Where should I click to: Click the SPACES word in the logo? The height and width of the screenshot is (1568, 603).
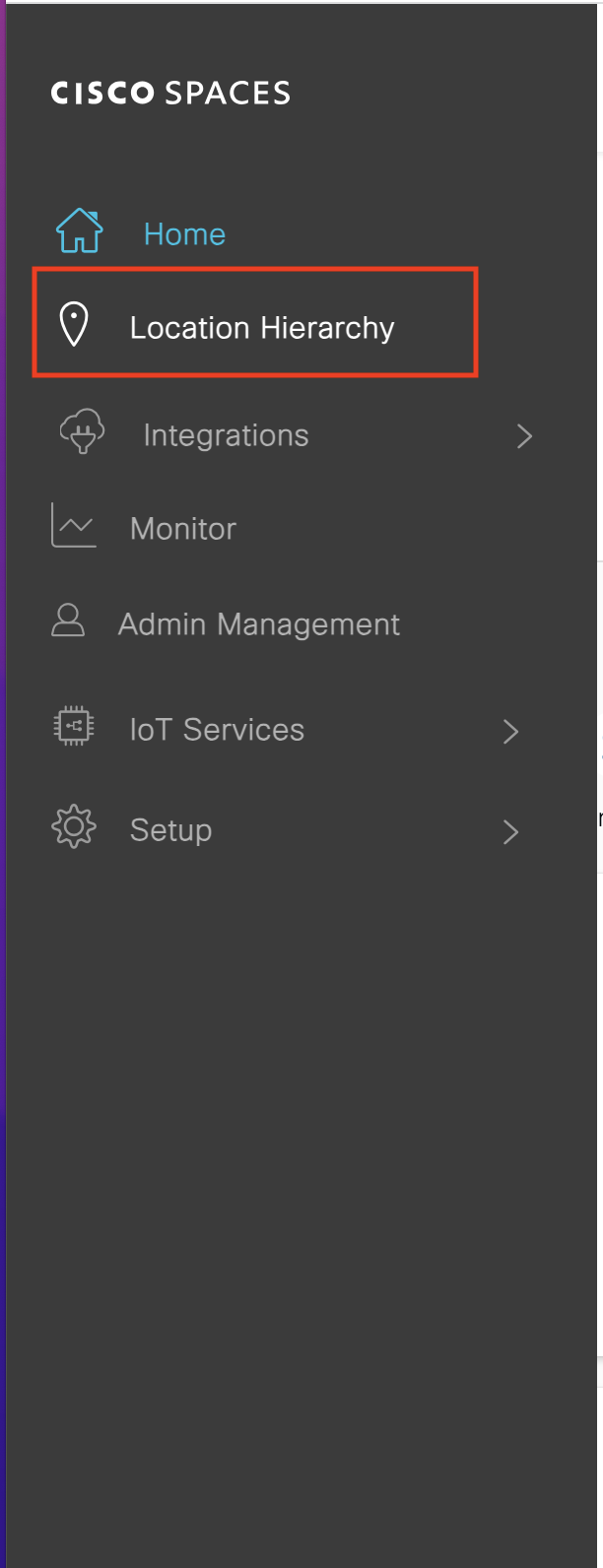click(228, 94)
